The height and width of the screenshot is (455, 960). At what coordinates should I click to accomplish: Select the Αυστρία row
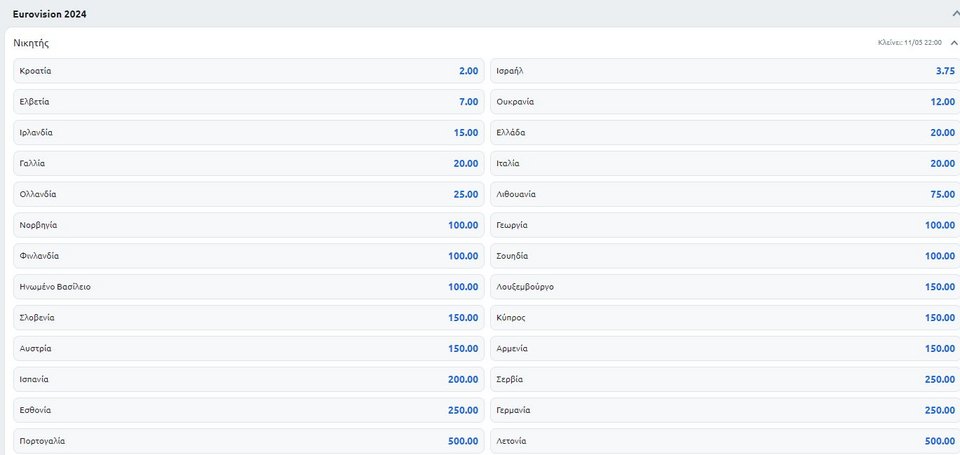(249, 348)
